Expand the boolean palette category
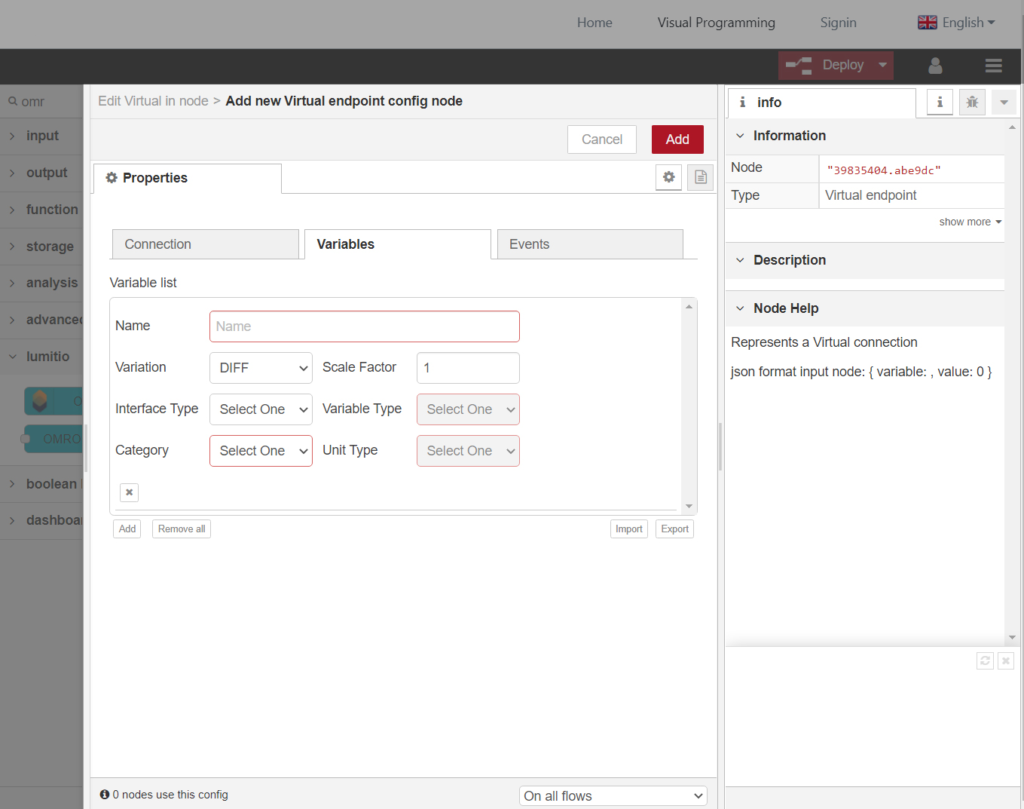 coord(42,484)
